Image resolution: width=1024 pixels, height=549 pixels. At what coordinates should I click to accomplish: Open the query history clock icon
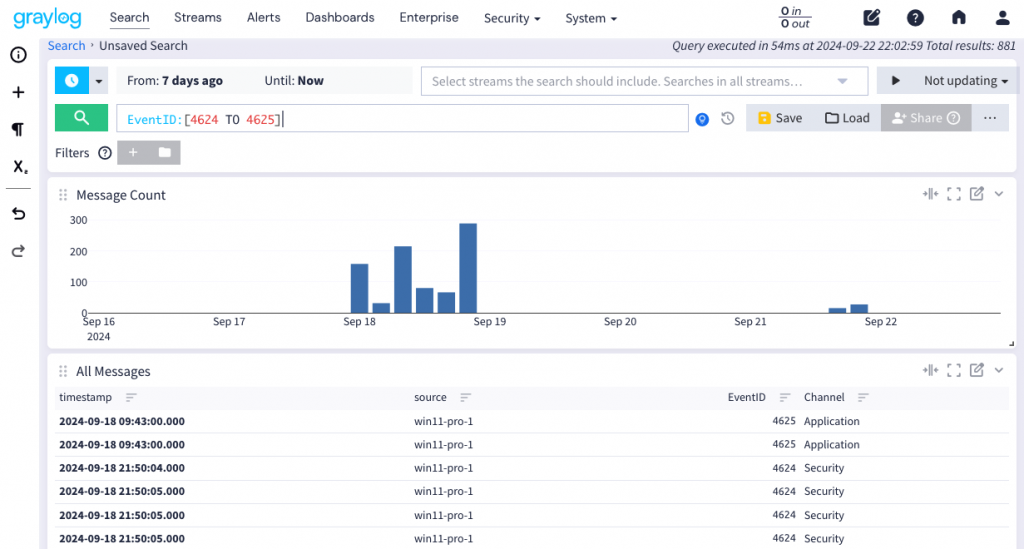pos(728,118)
